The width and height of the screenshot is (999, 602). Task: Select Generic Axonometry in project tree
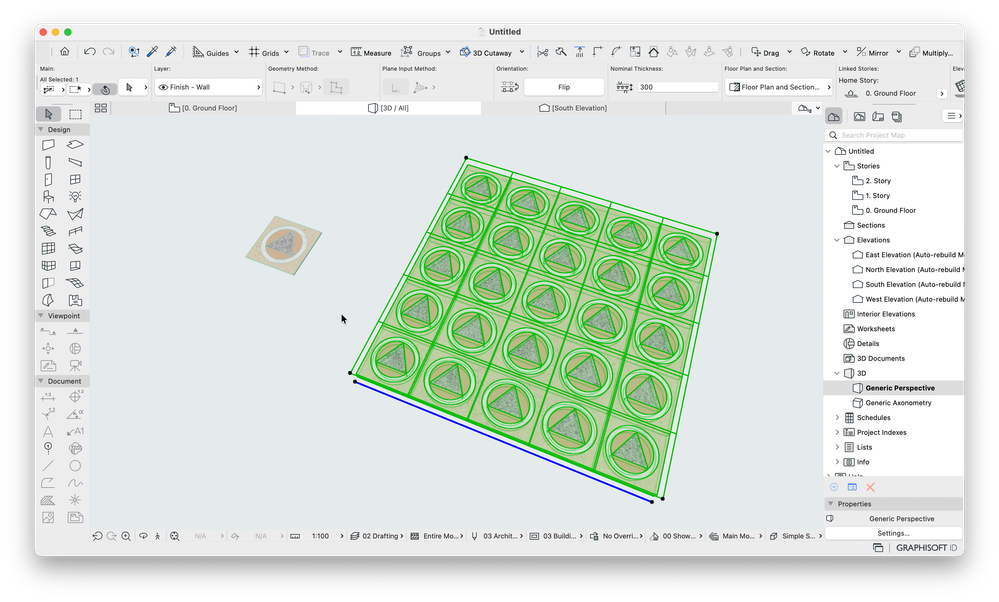(898, 403)
